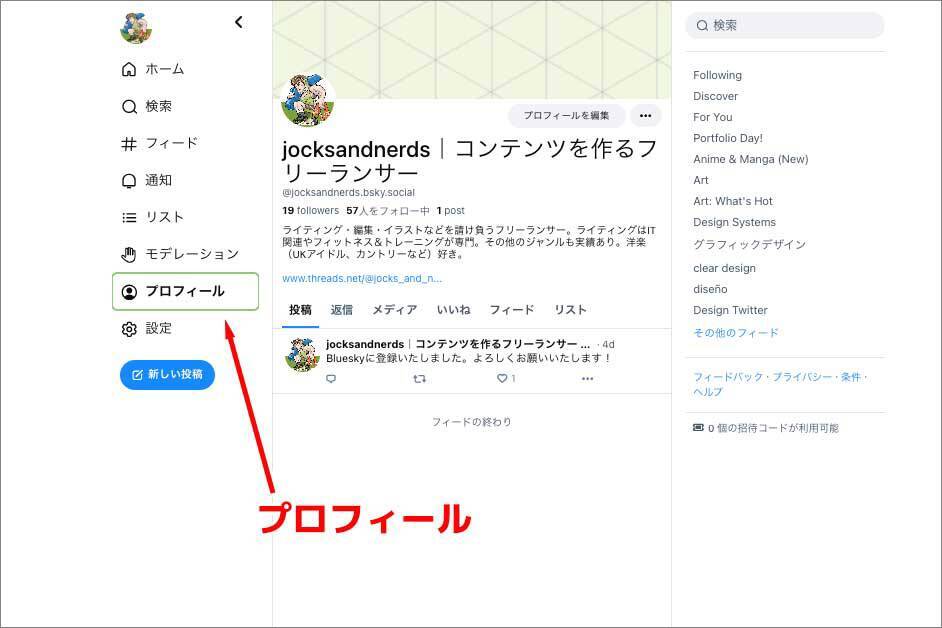The height and width of the screenshot is (628, 942).
Task: Click the 条件 terms link
Action: [850, 377]
